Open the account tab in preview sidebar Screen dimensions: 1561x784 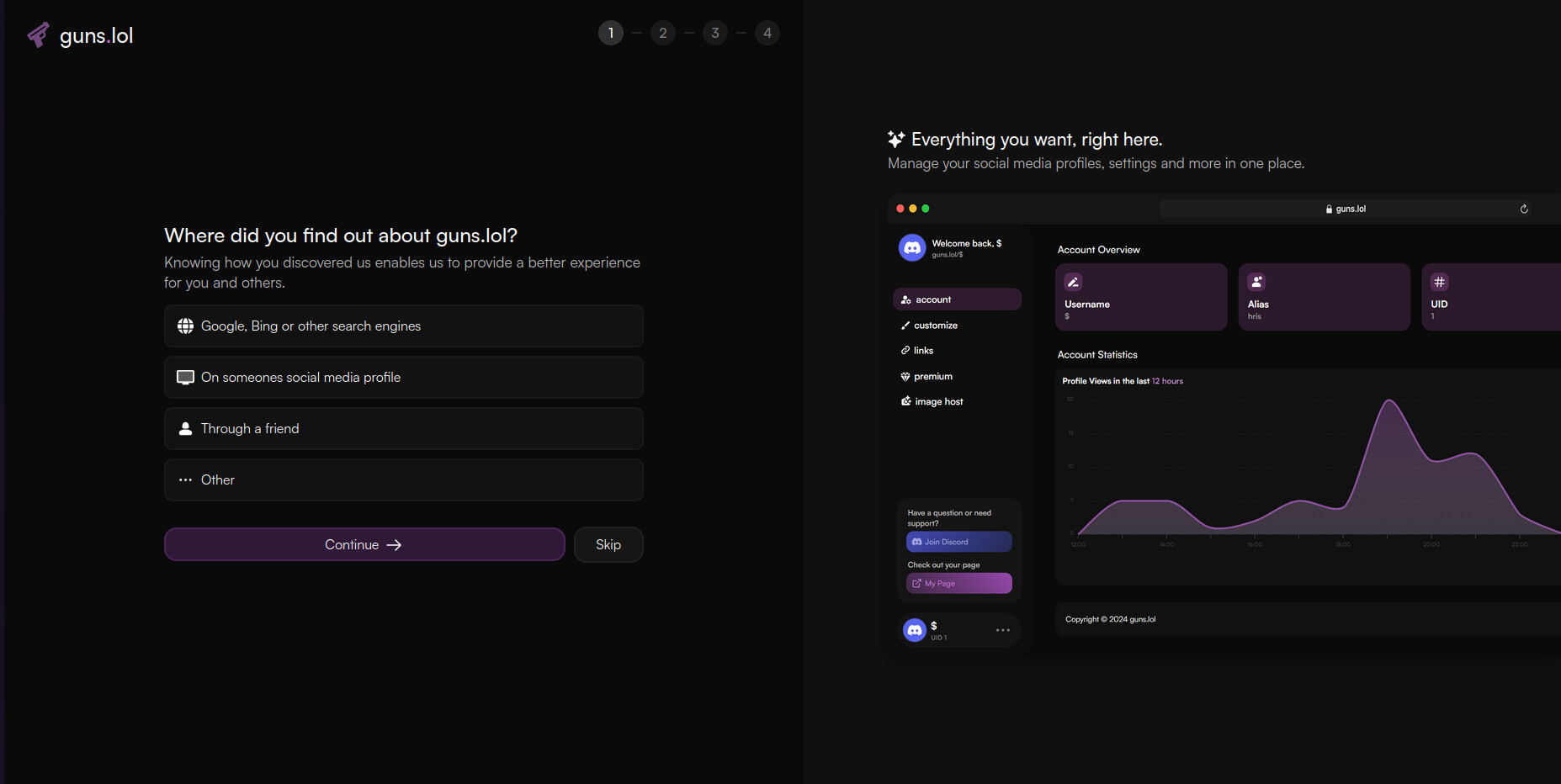958,299
